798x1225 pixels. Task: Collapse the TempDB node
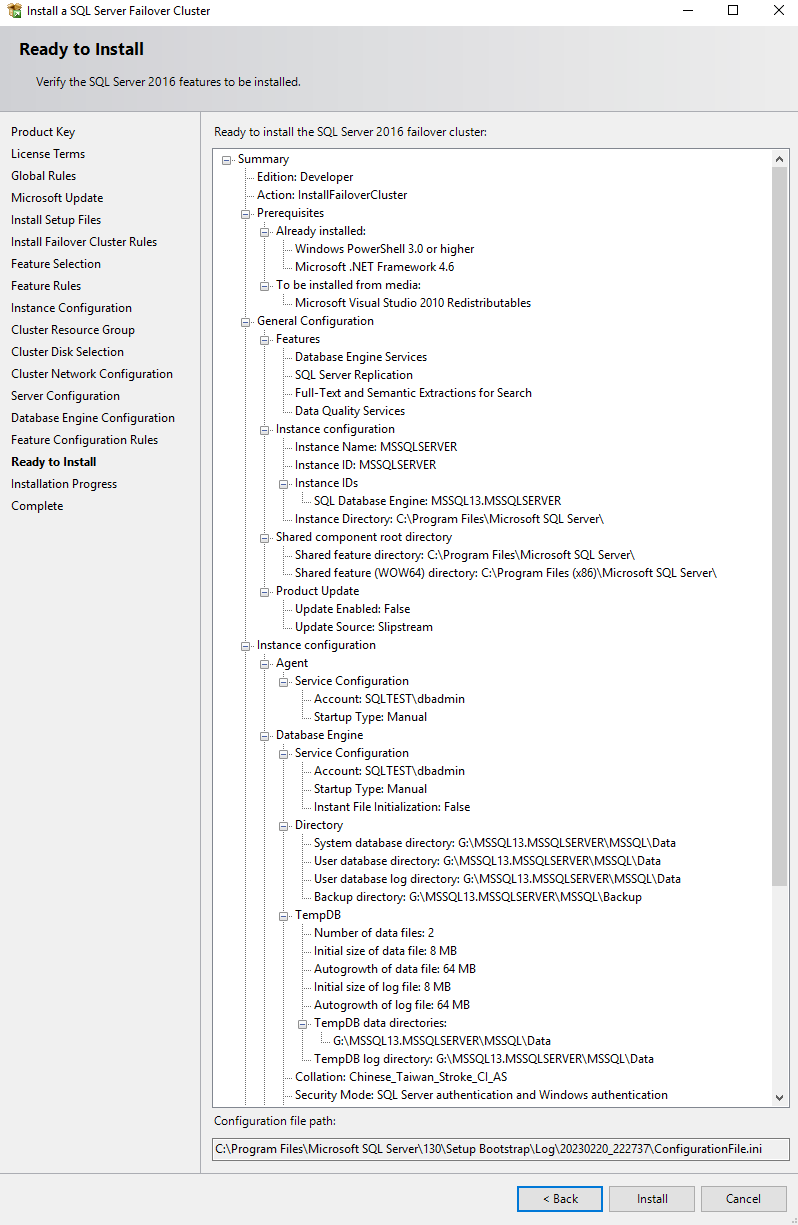pos(284,915)
